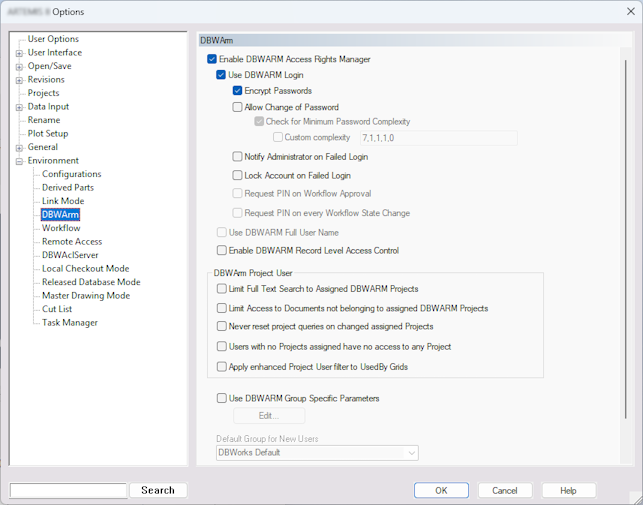The width and height of the screenshot is (643, 505).
Task: Uncheck Use DBWARM Login
Action: 221,75
